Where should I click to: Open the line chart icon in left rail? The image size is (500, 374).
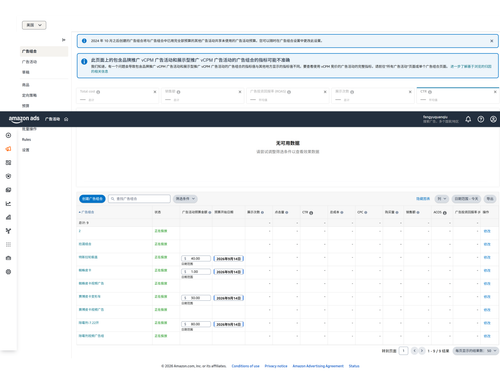point(8,204)
